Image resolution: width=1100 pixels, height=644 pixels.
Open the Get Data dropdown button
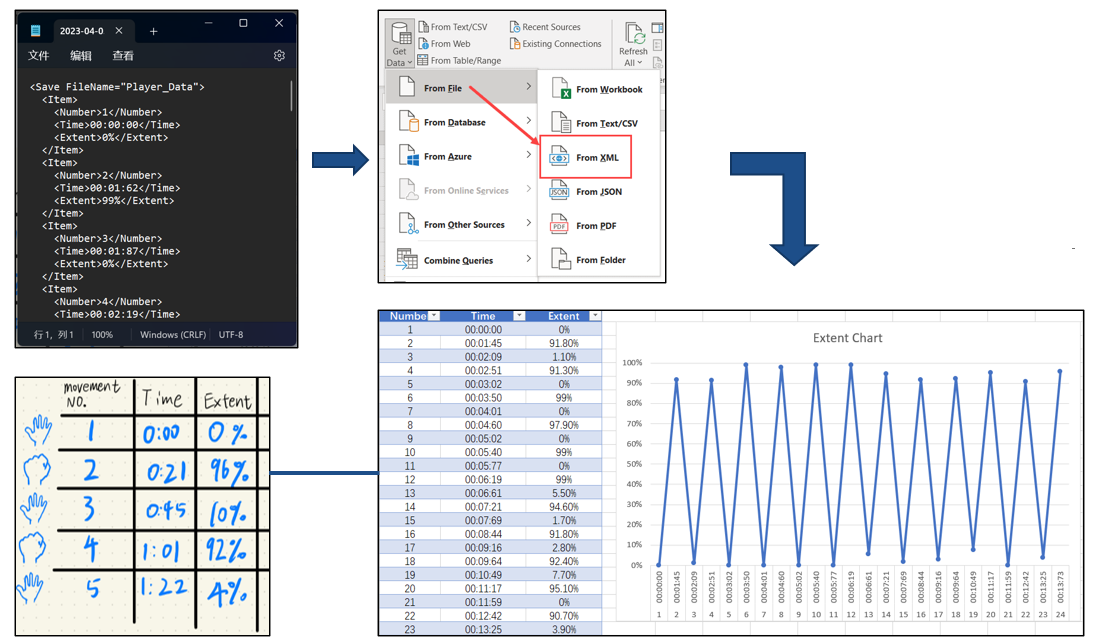[399, 43]
